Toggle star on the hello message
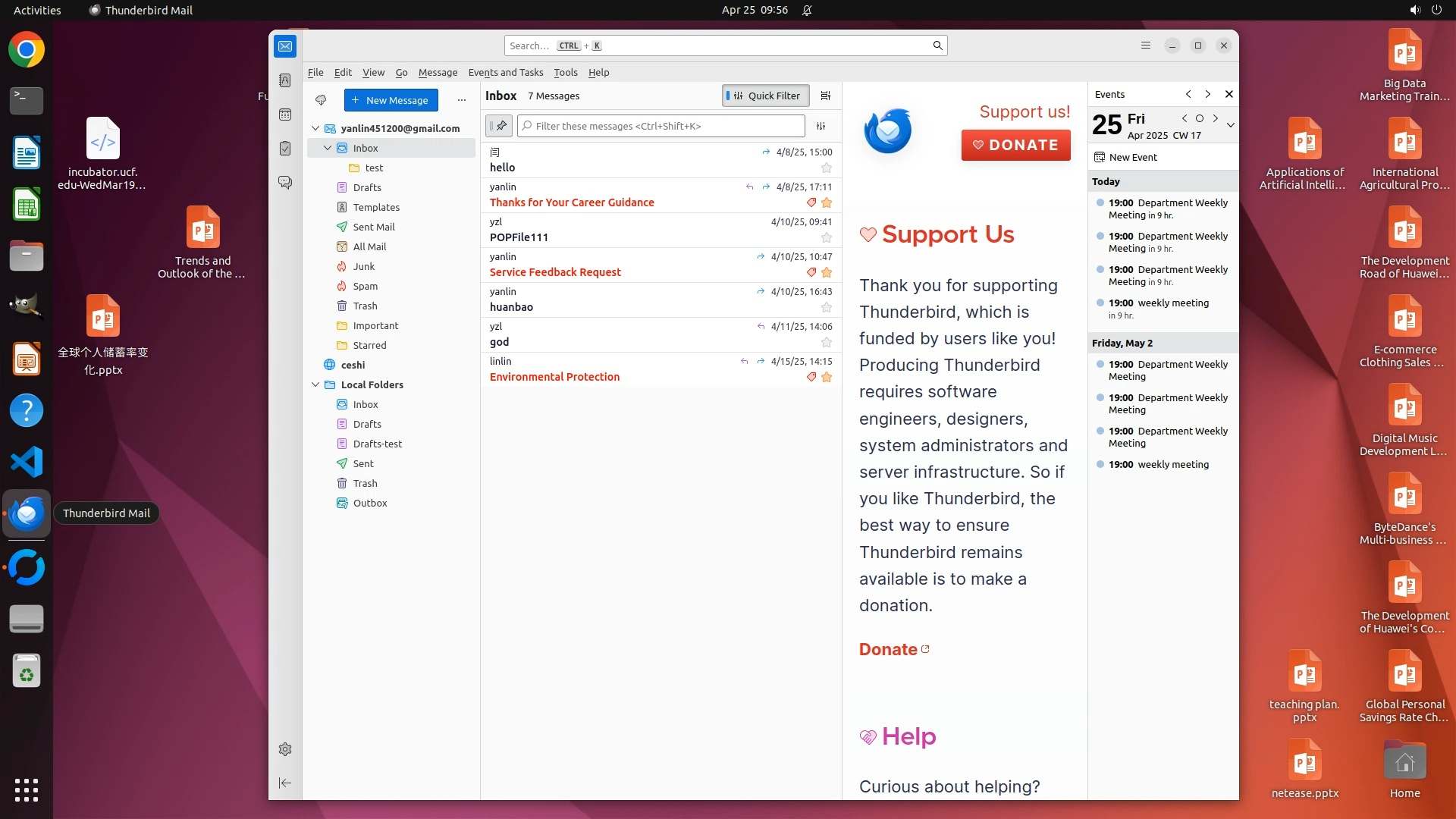This screenshot has height=819, width=1456. pyautogui.click(x=827, y=168)
